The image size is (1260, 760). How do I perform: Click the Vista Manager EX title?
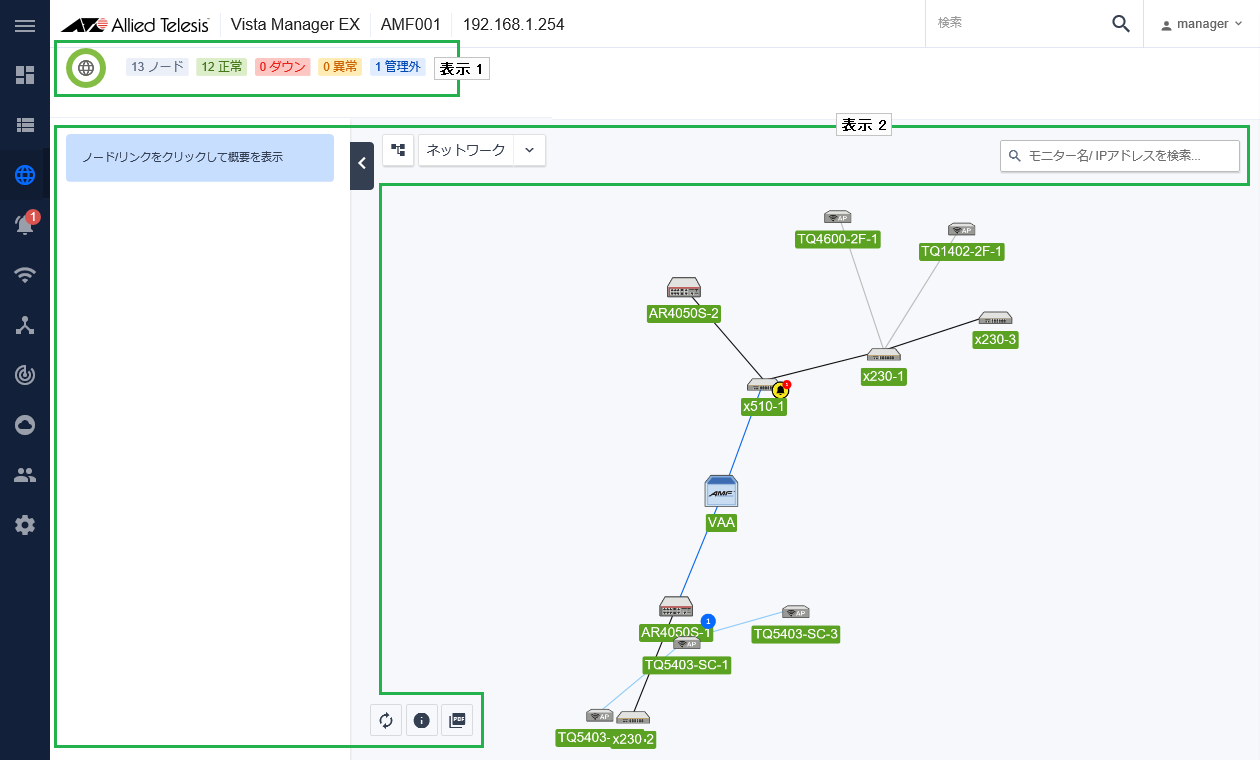pos(295,24)
